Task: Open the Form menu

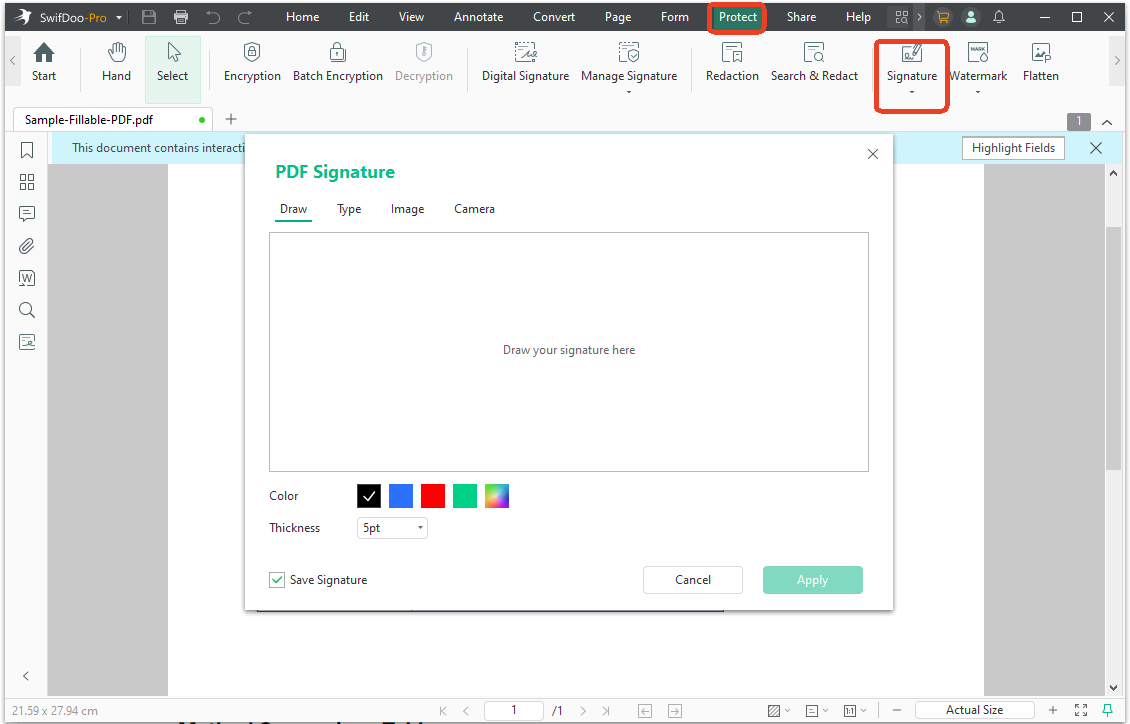Action: (x=675, y=17)
